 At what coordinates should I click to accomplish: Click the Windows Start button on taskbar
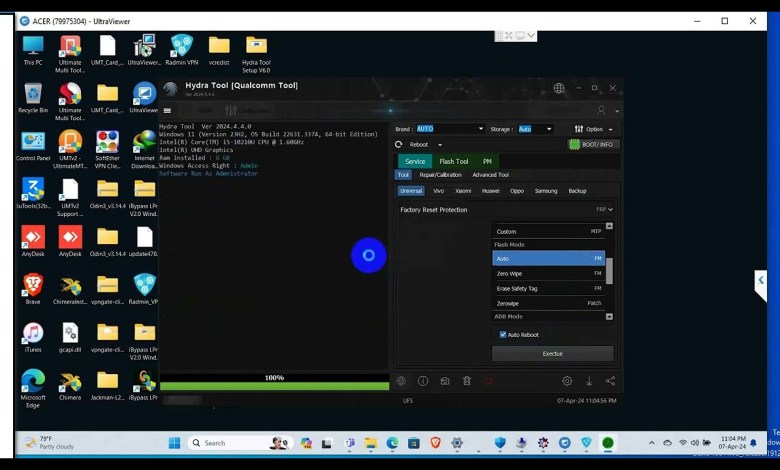pos(174,443)
